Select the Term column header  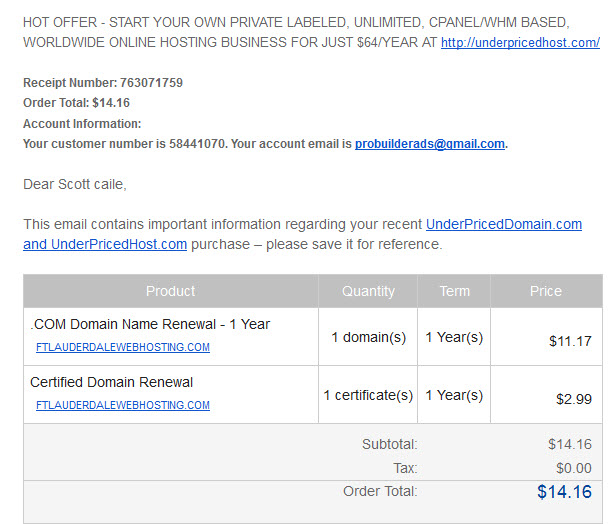[454, 291]
